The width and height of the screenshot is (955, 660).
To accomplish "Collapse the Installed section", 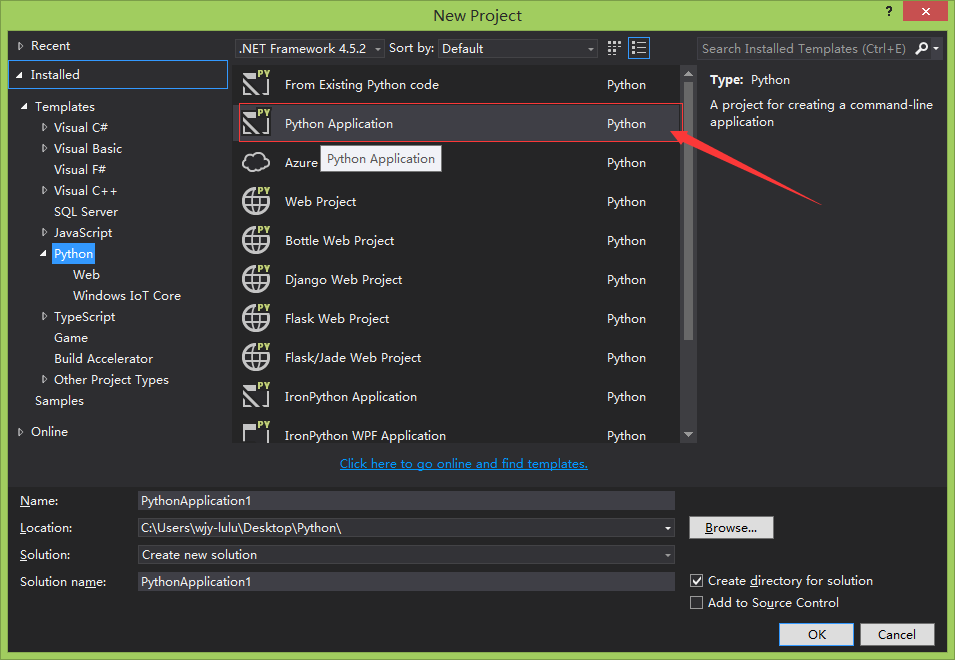I will (x=19, y=75).
